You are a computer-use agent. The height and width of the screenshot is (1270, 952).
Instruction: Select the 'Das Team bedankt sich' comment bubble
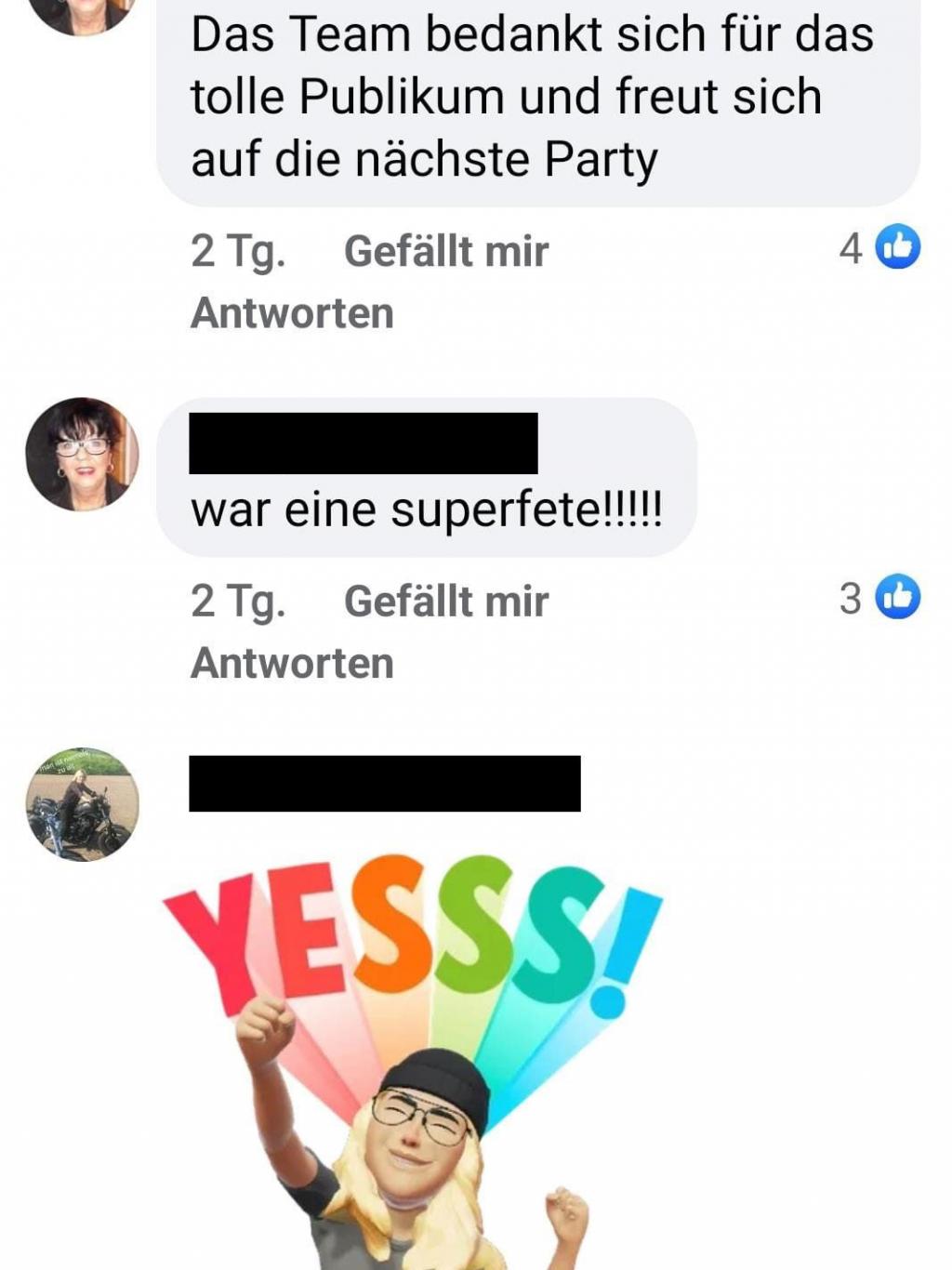(538, 100)
